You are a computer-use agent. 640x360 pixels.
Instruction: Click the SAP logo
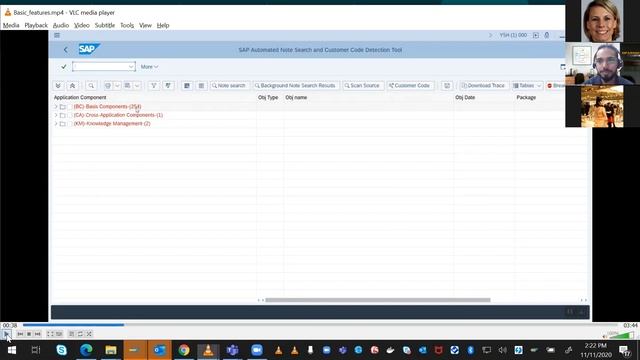pos(89,49)
